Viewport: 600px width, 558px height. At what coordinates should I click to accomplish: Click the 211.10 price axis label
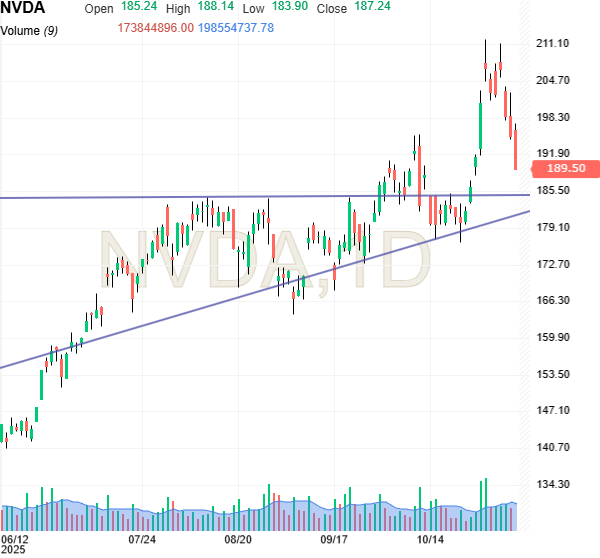(x=553, y=44)
